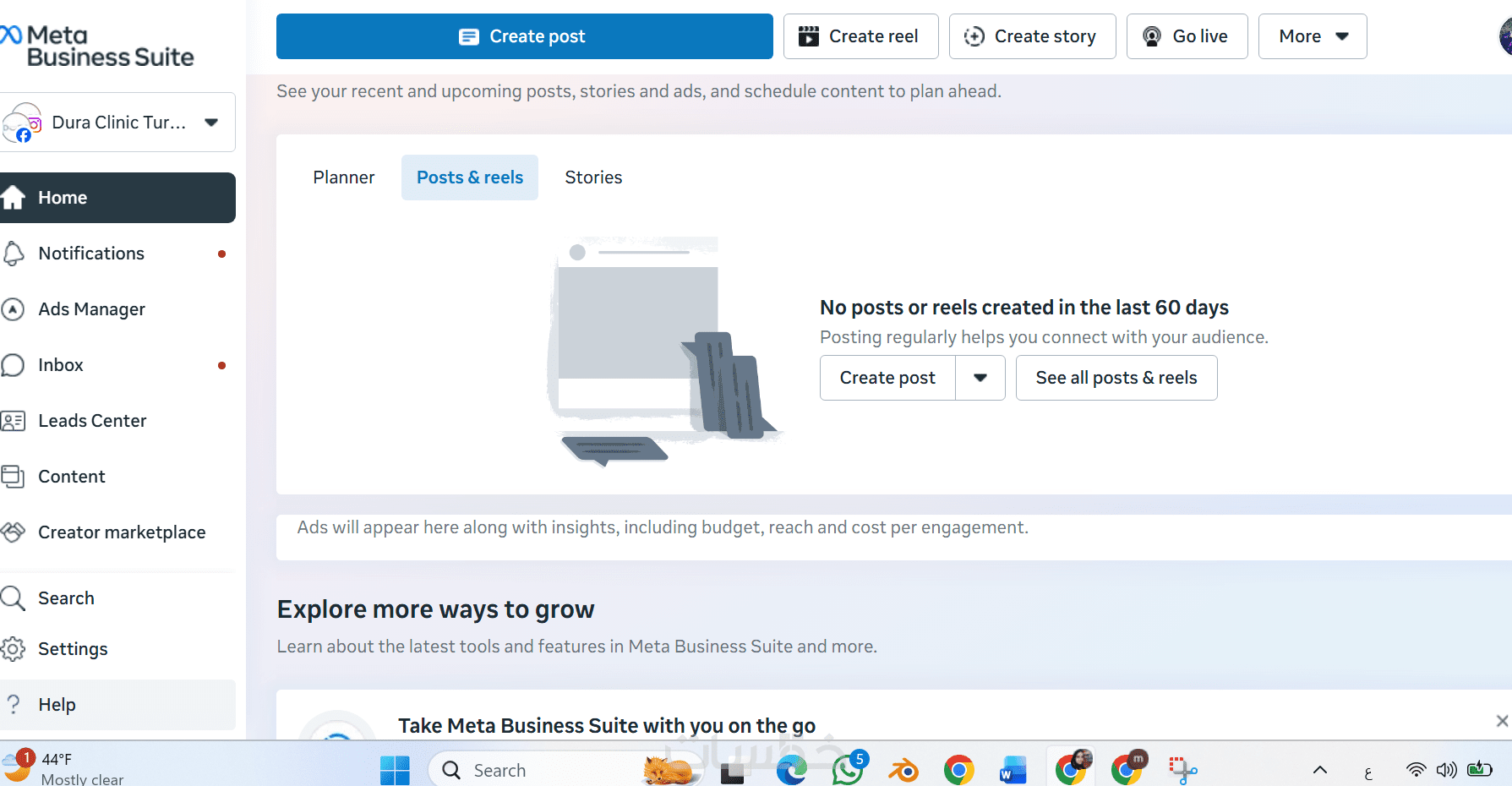Screen dimensions: 1512x786
Task: Click the volume speaker tray icon
Action: pyautogui.click(x=1447, y=770)
